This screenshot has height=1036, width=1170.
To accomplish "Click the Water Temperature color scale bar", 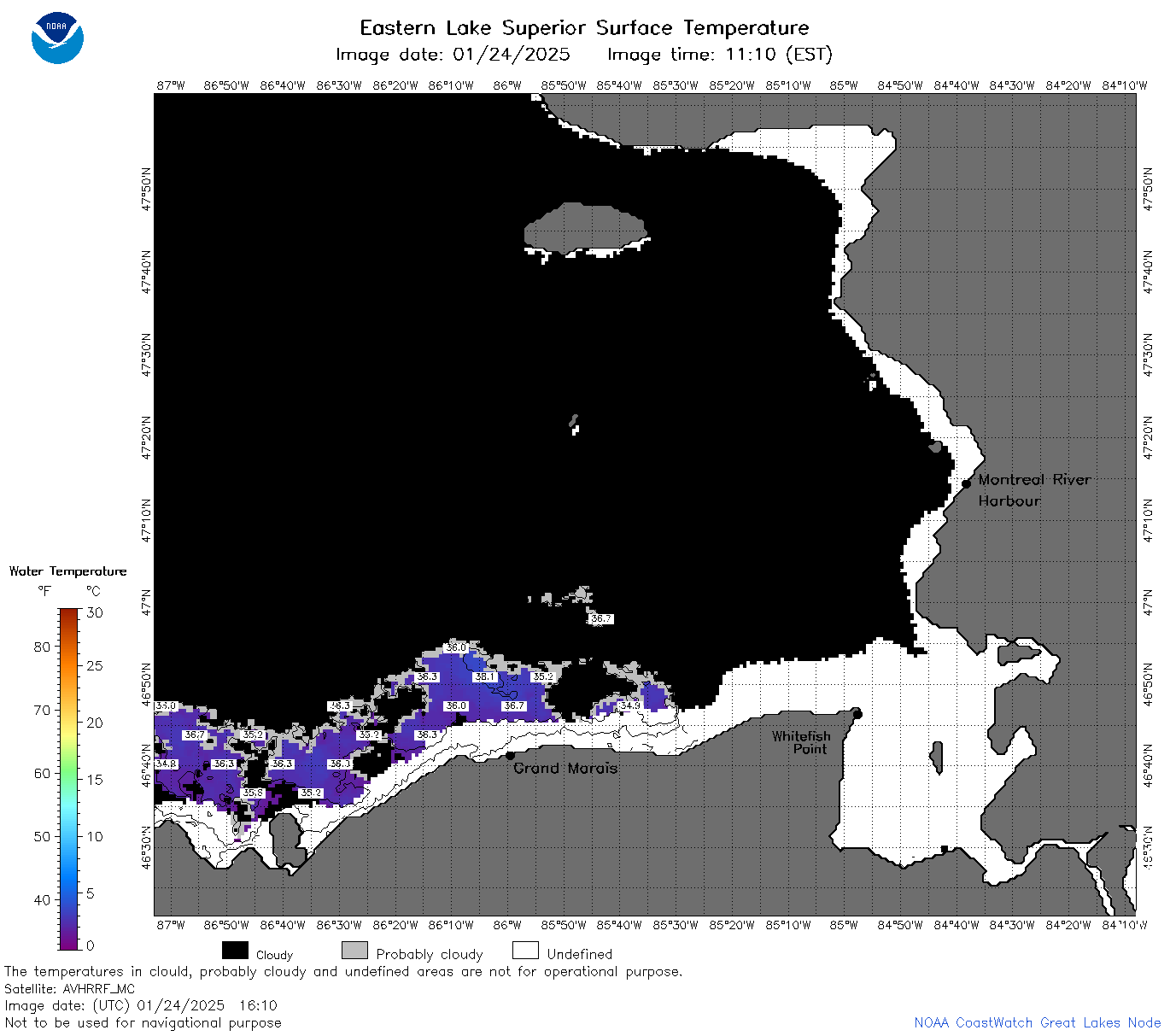I will pyautogui.click(x=69, y=778).
